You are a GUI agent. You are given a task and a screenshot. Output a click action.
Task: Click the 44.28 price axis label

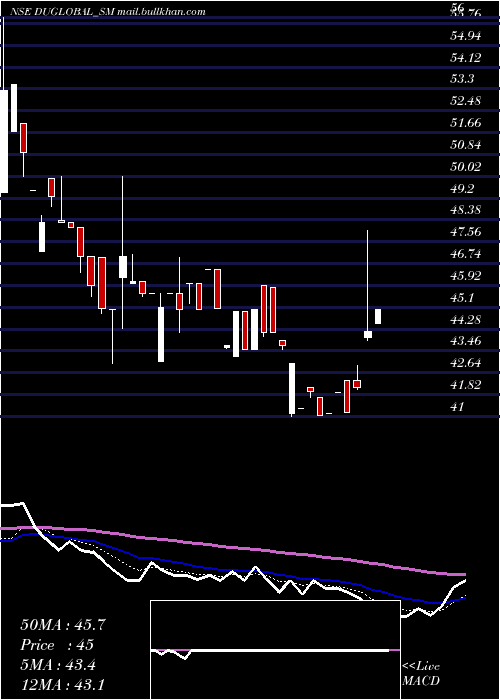(466, 319)
